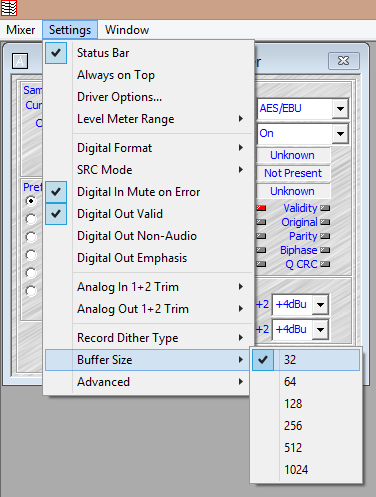376x497 pixels.
Task: Enable Digital Out Non-Audio
Action: pyautogui.click(x=148, y=236)
